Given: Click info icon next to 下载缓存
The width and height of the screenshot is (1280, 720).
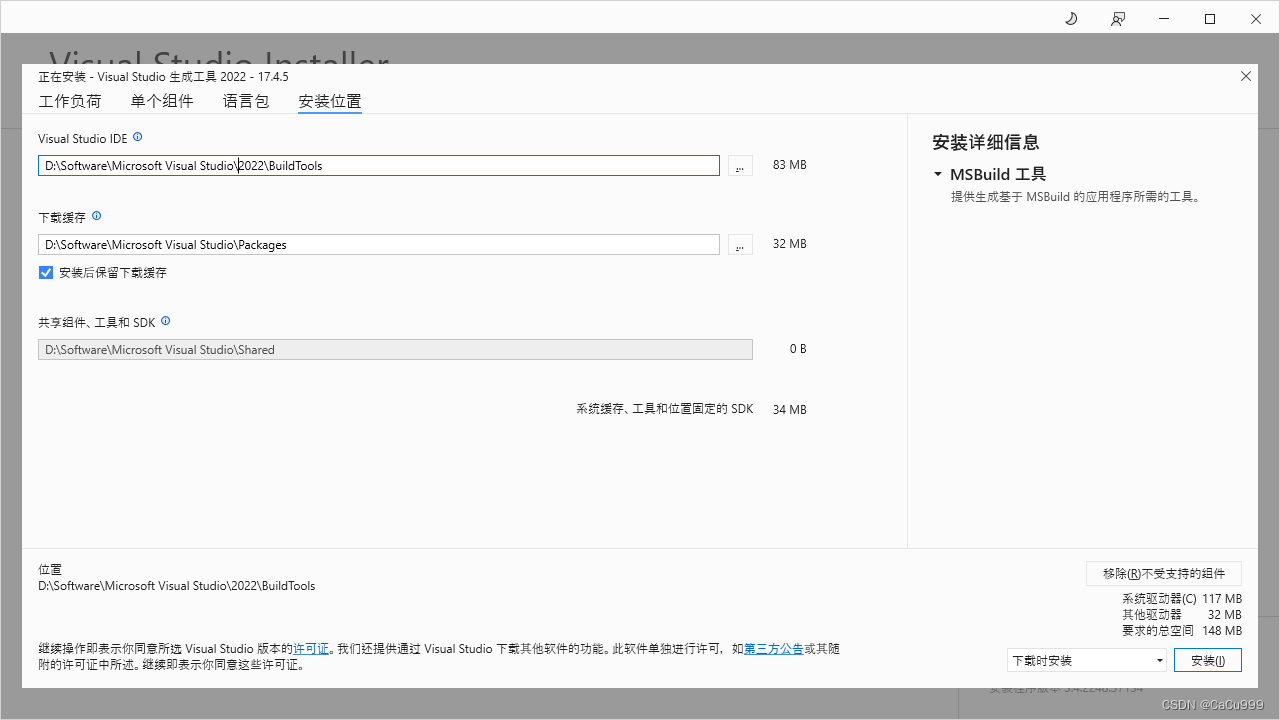Looking at the screenshot, I should click(x=97, y=216).
